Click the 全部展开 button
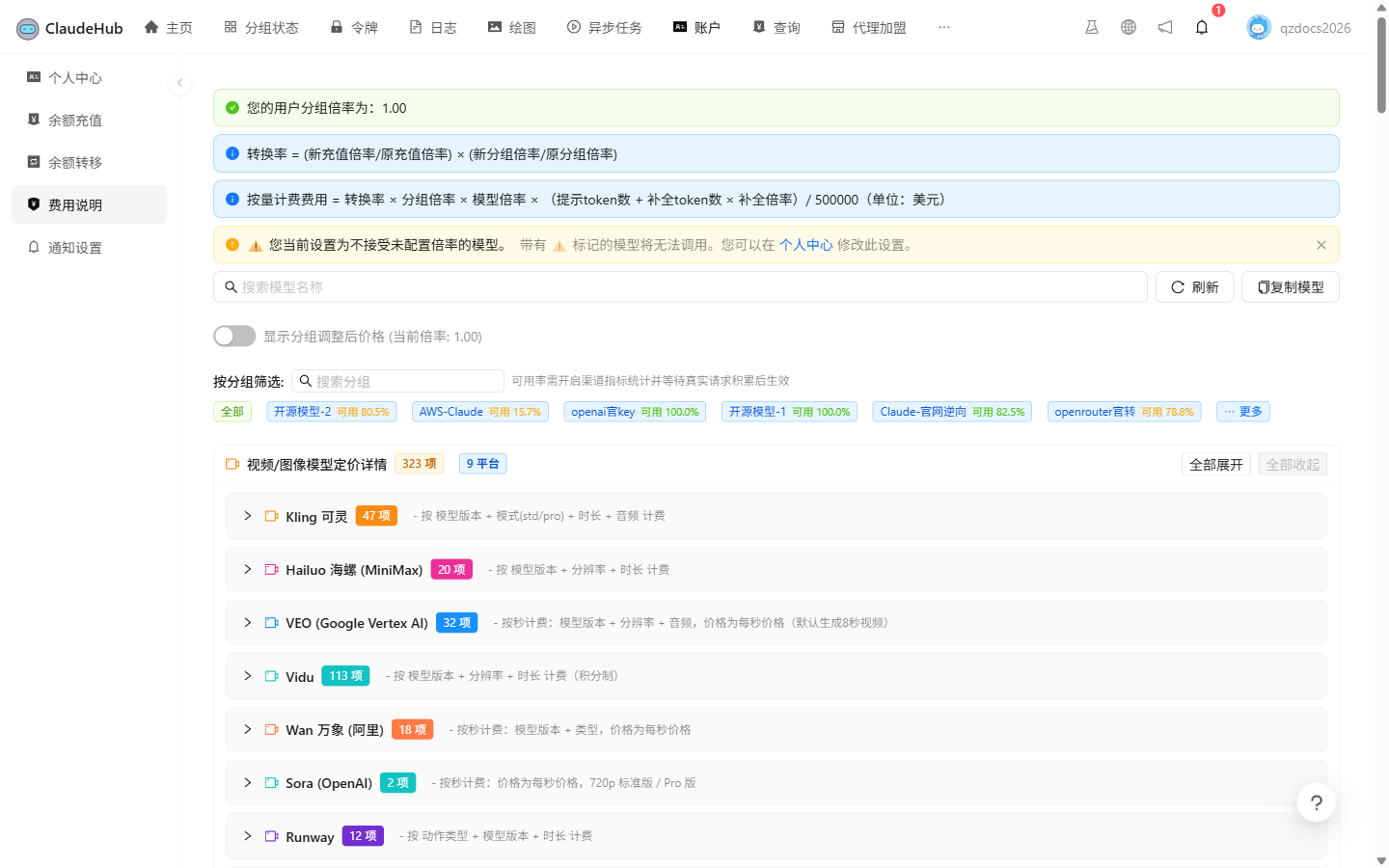 point(1216,464)
